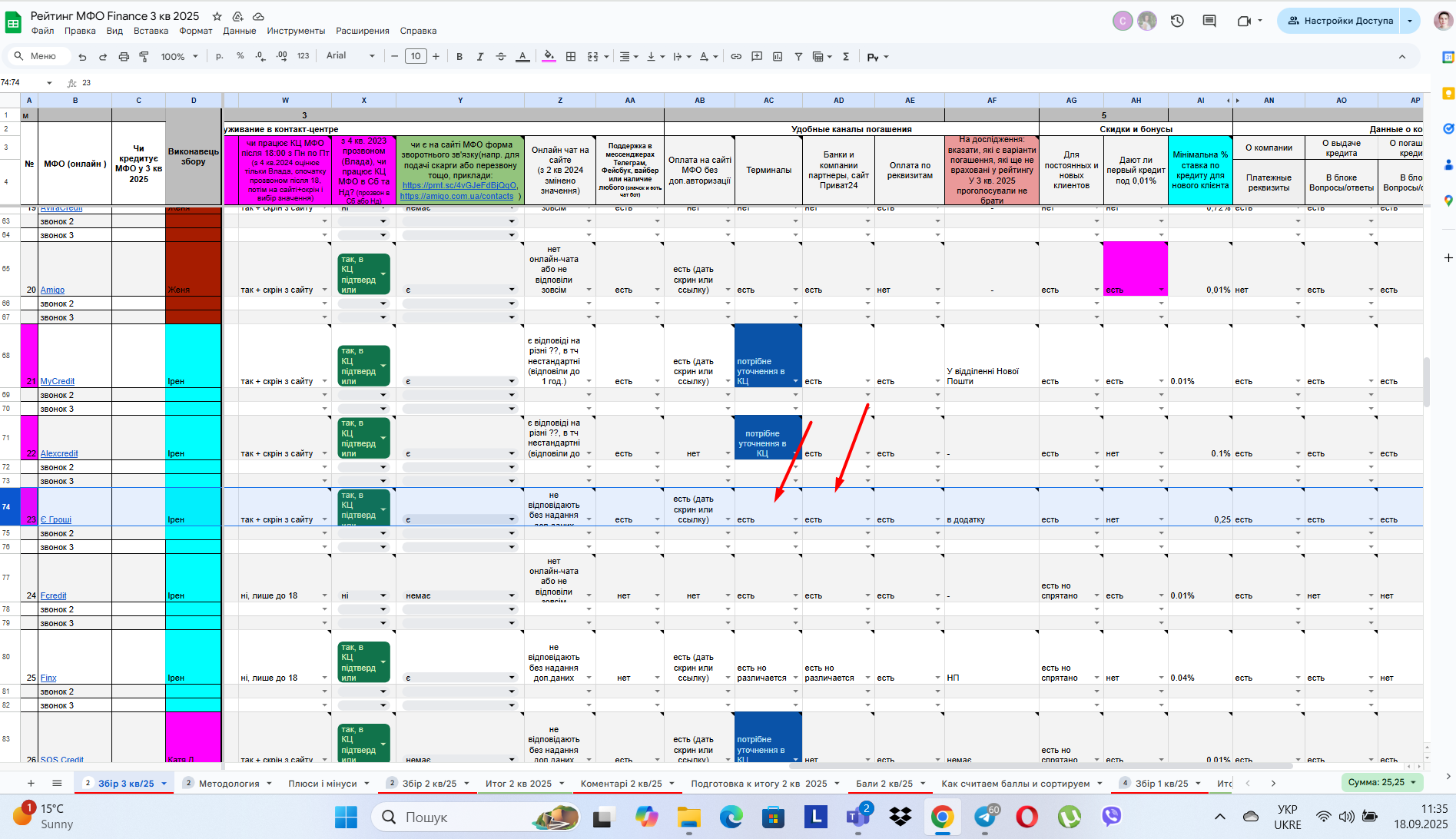Toggle strikethrough formatting
Viewport: 1456px width, 839px height.
(501, 57)
